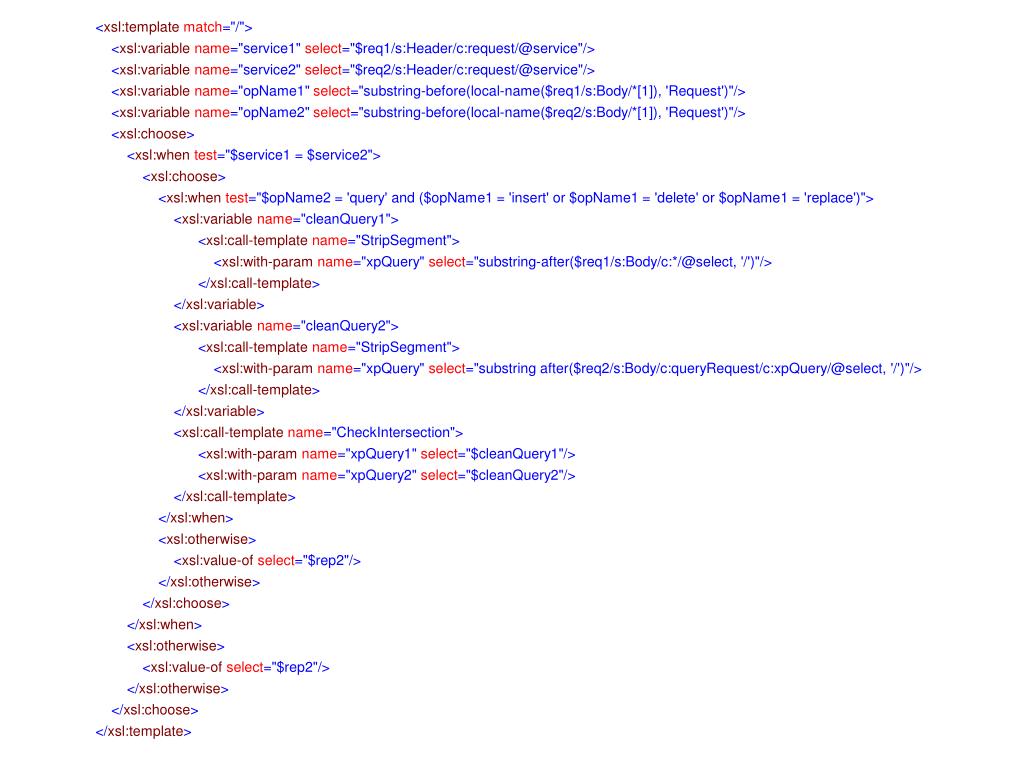Click the xsl:template match="/" opening line

coord(174,27)
